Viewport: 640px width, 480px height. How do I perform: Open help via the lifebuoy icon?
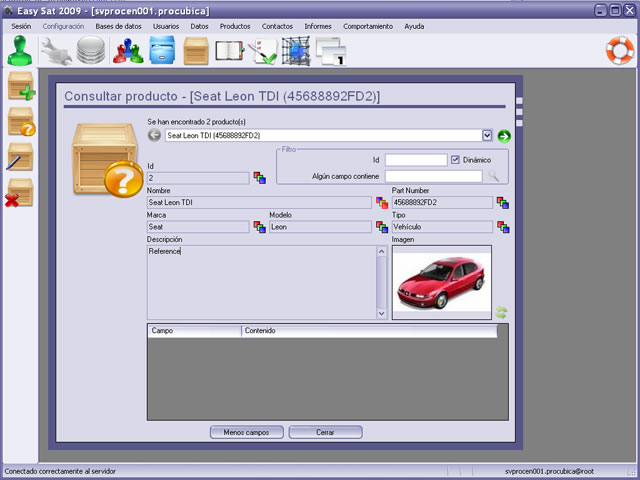pyautogui.click(x=620, y=51)
